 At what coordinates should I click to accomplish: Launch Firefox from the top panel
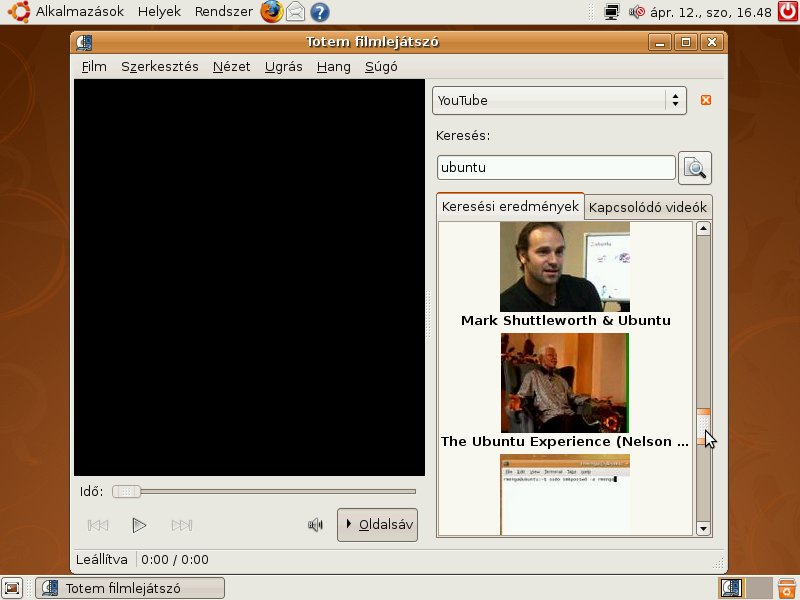[271, 11]
